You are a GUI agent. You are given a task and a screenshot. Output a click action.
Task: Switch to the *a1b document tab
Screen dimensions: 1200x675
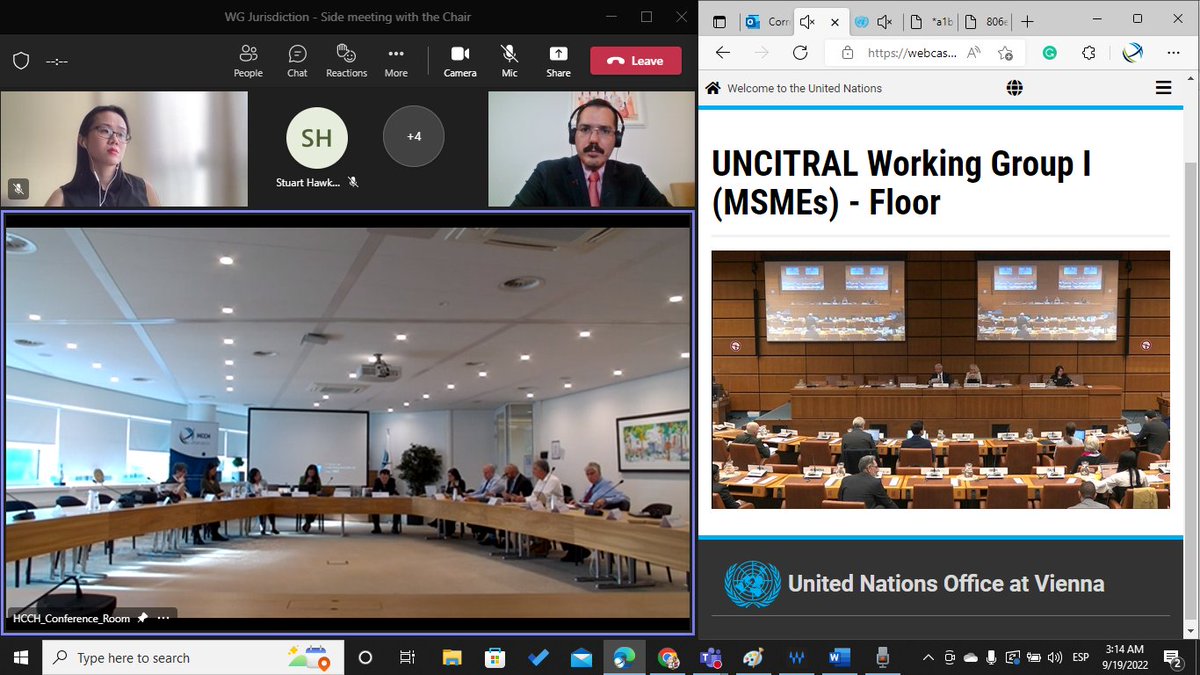pos(932,21)
